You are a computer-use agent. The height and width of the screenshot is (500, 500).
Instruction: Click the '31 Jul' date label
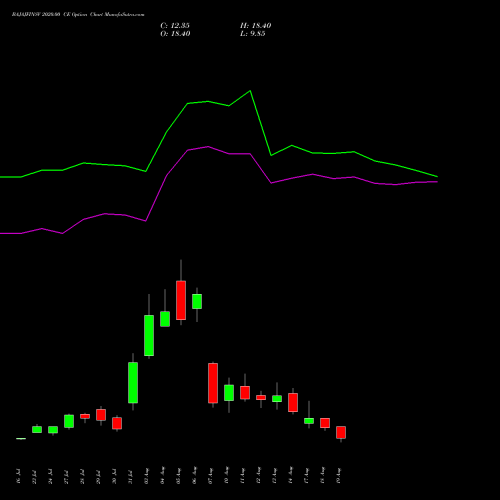tap(130, 477)
